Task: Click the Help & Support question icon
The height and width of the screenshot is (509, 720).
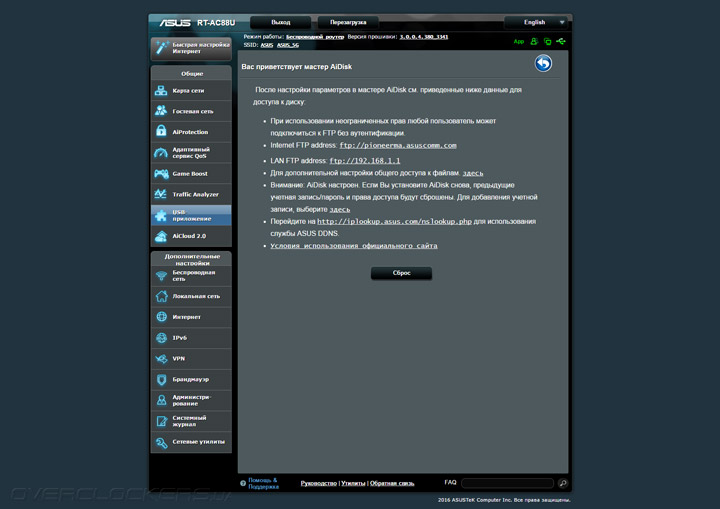Action: 243,483
